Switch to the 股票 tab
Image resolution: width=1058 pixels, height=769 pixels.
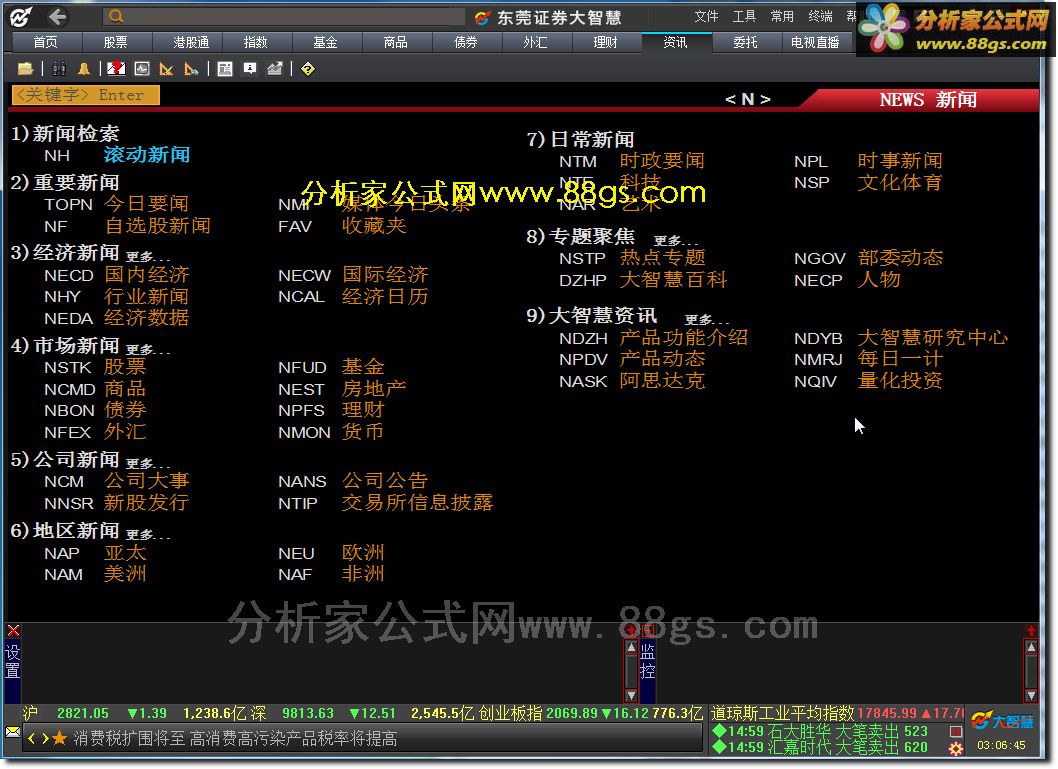click(115, 42)
